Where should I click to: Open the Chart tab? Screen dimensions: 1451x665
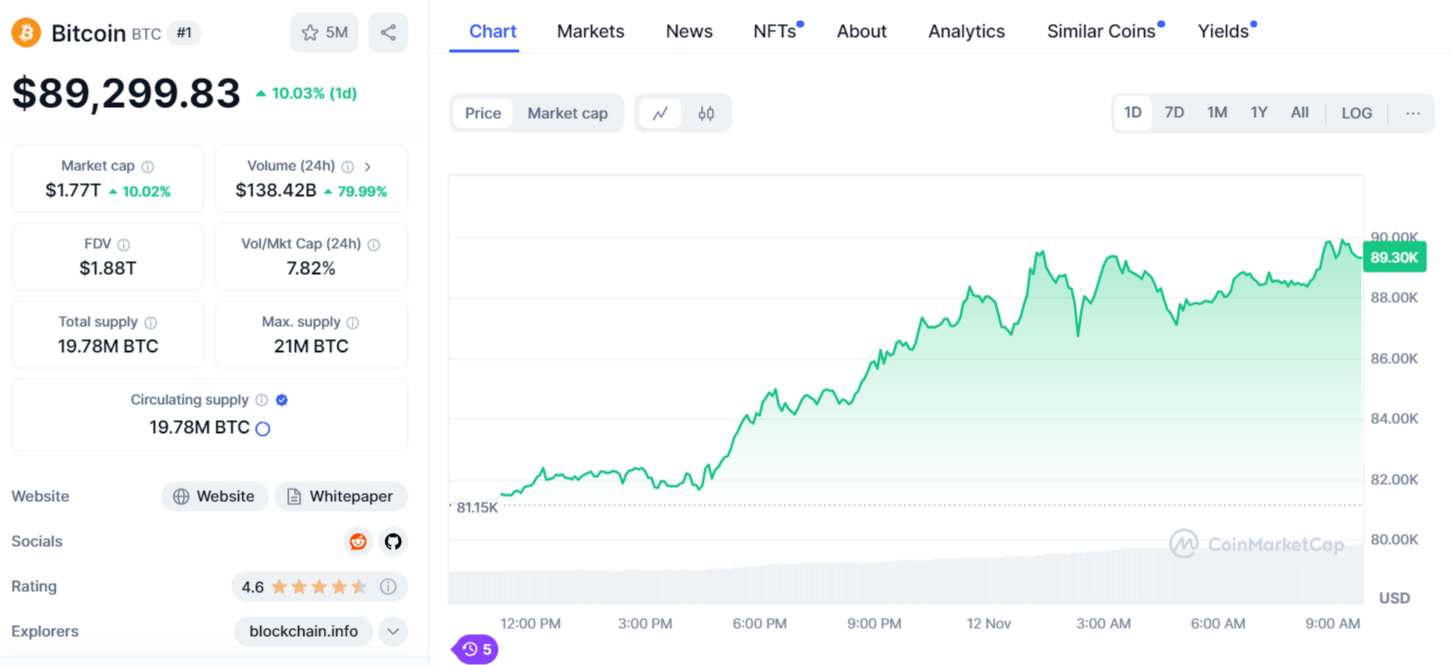(493, 31)
